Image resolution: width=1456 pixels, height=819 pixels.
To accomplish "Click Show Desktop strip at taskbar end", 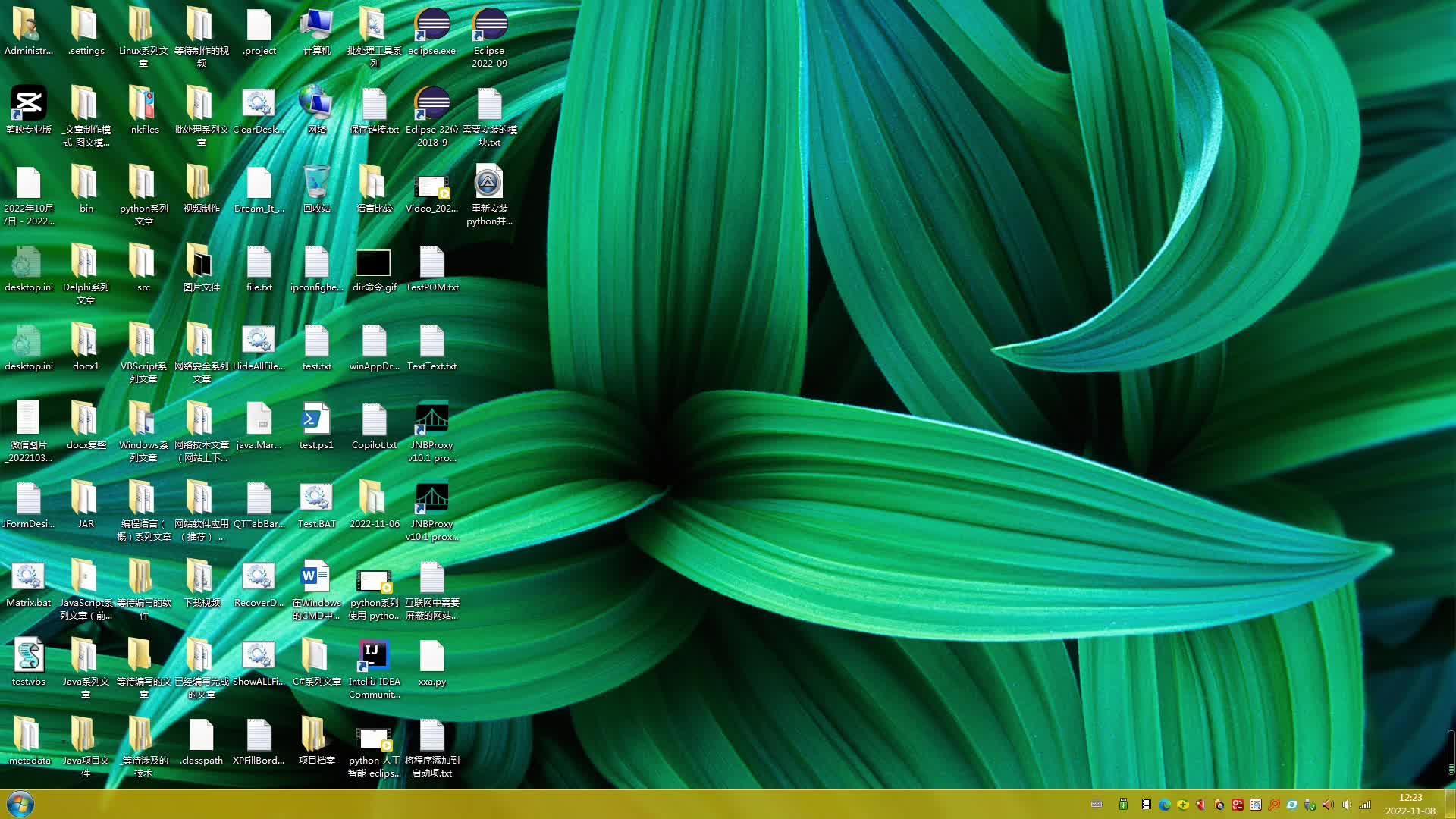I will (1450, 804).
